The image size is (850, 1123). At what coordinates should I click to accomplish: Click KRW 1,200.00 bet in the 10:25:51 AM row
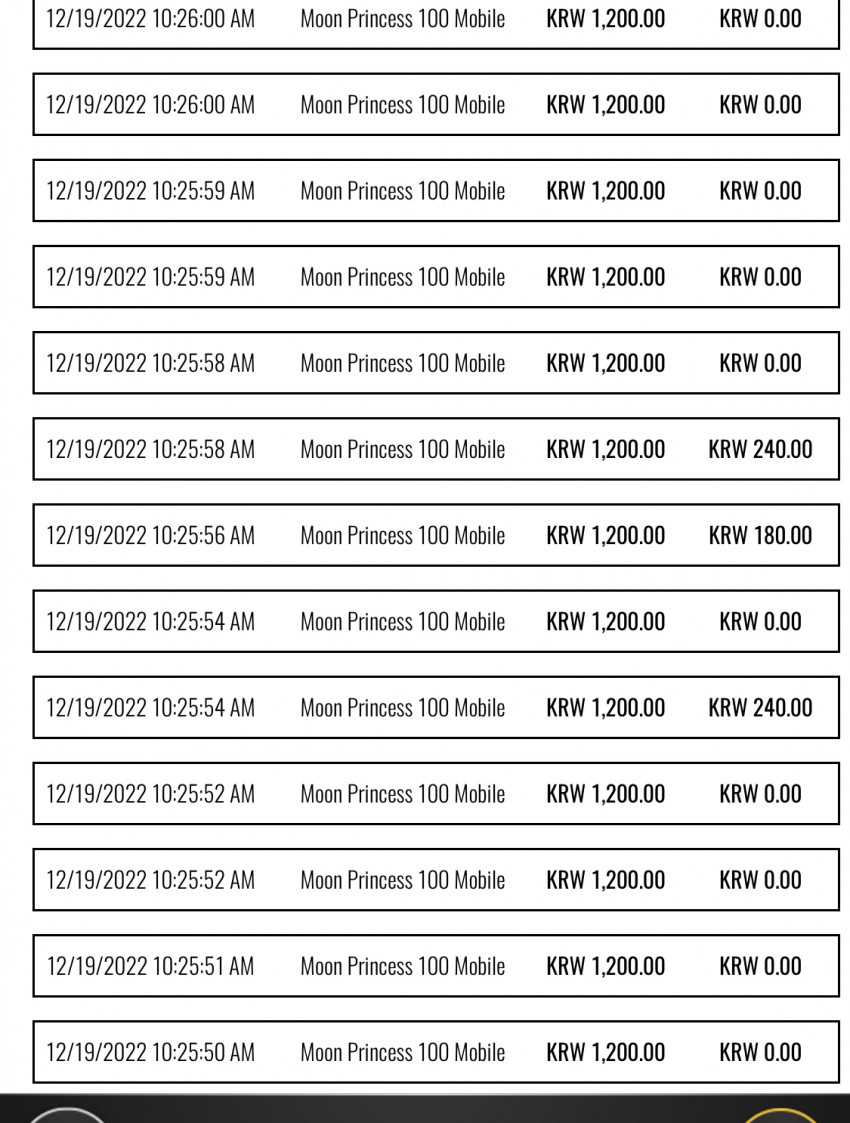pos(606,966)
